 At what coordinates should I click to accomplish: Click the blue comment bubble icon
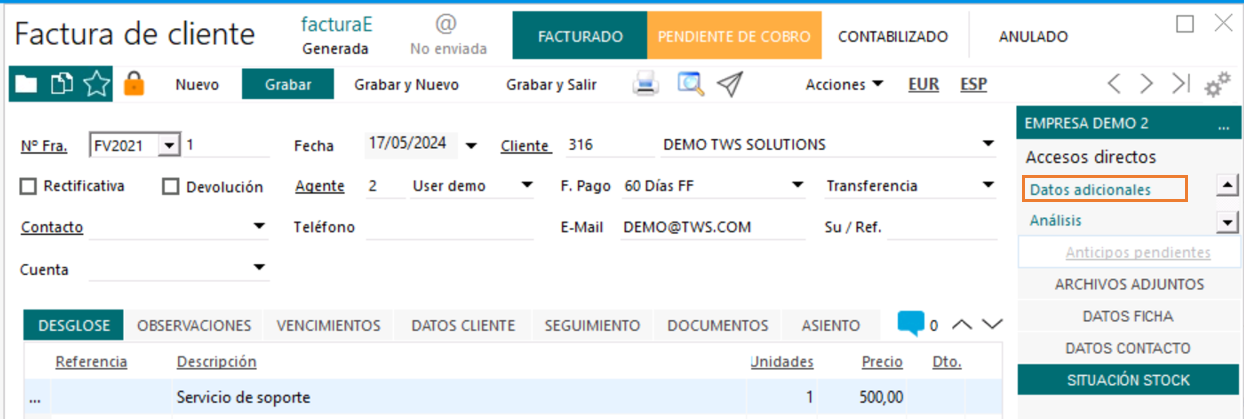click(x=910, y=324)
